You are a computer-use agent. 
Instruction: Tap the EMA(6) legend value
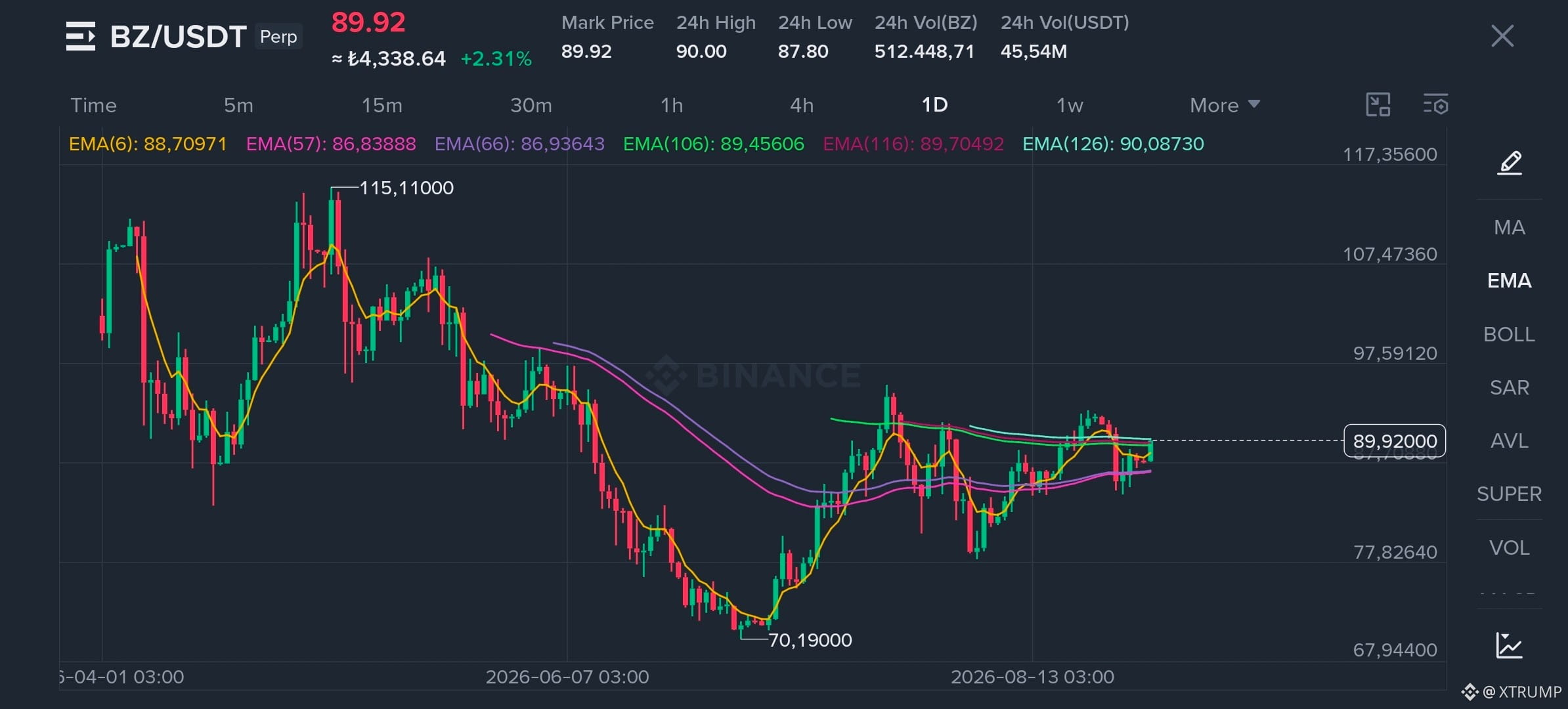(148, 144)
